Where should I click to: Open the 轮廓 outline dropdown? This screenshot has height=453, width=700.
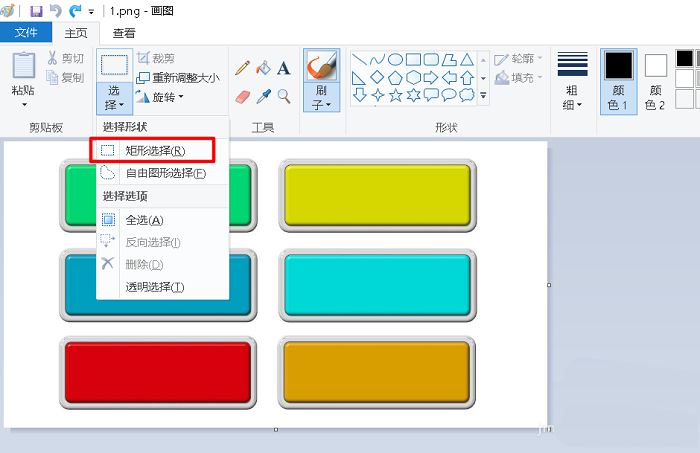(x=519, y=58)
